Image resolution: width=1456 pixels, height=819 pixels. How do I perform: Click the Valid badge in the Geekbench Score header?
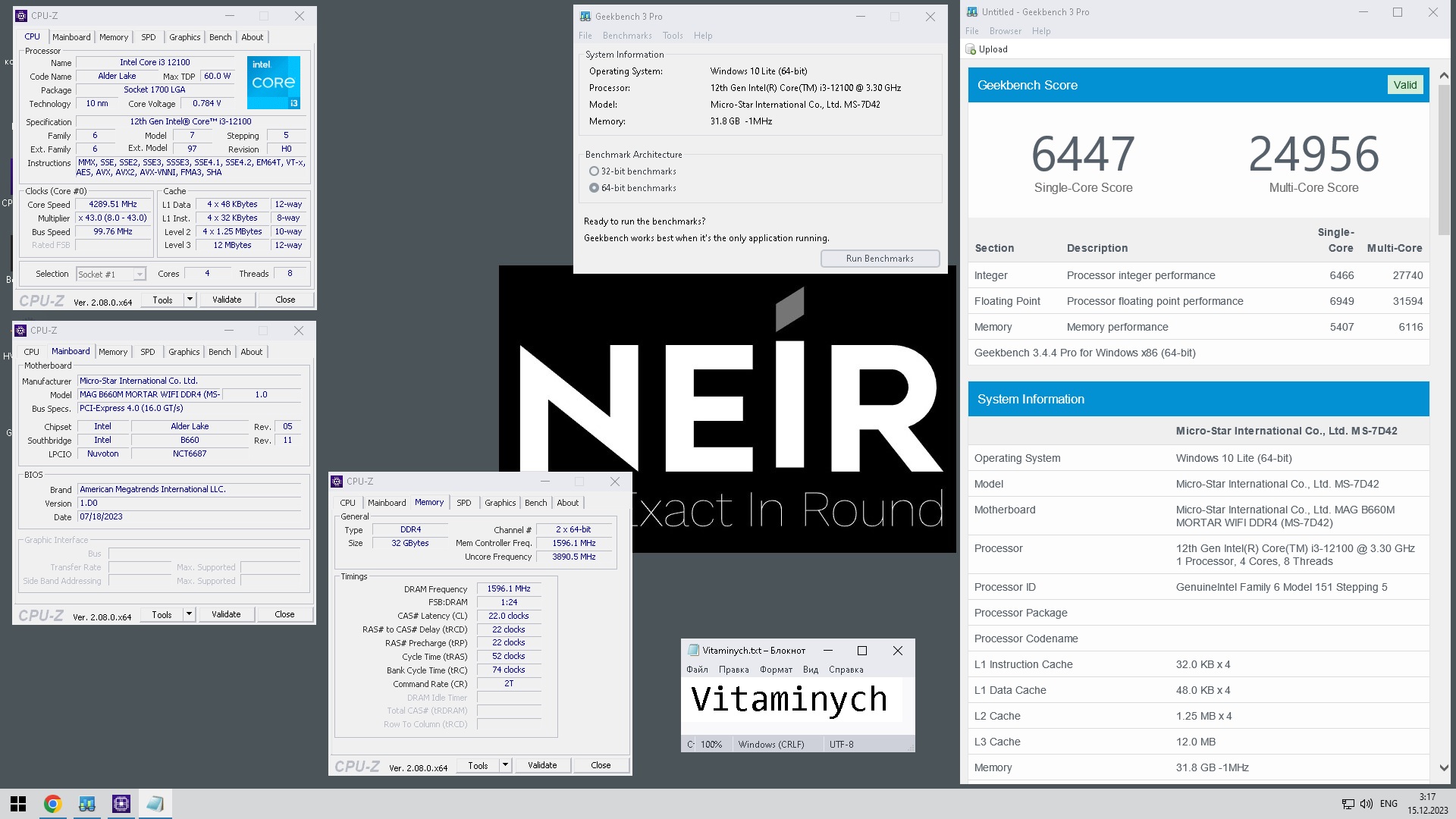pyautogui.click(x=1404, y=85)
